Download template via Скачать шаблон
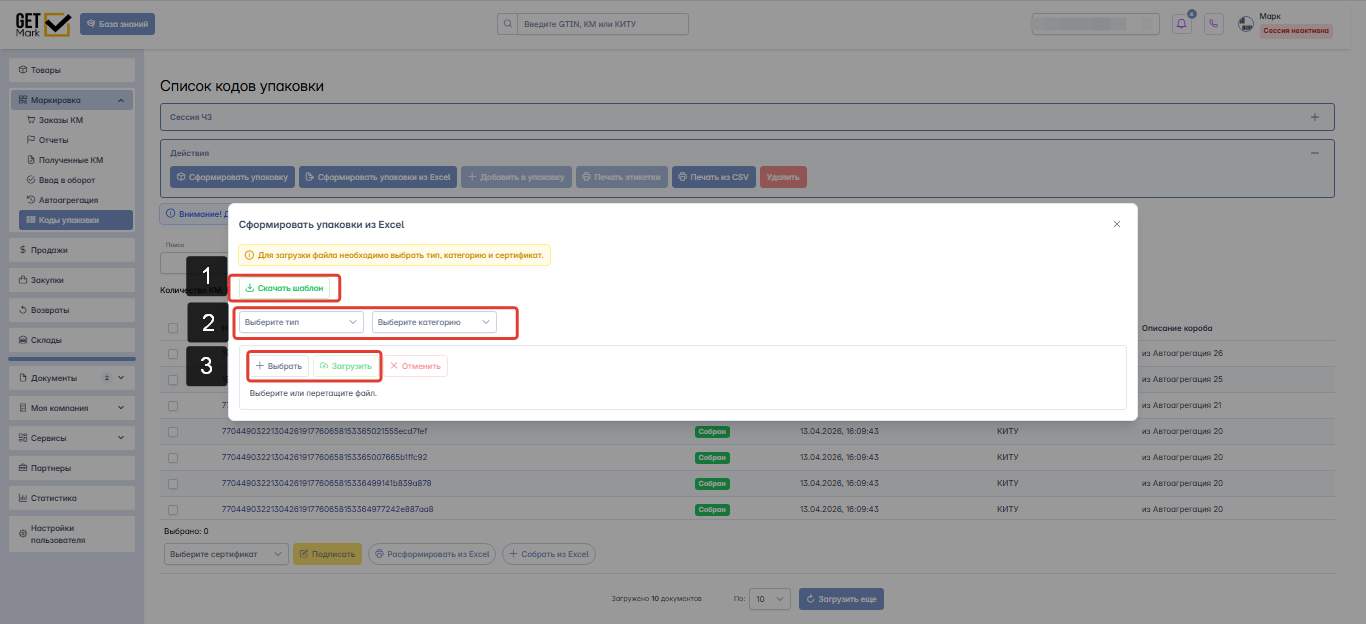This screenshot has height=624, width=1366. [x=284, y=288]
